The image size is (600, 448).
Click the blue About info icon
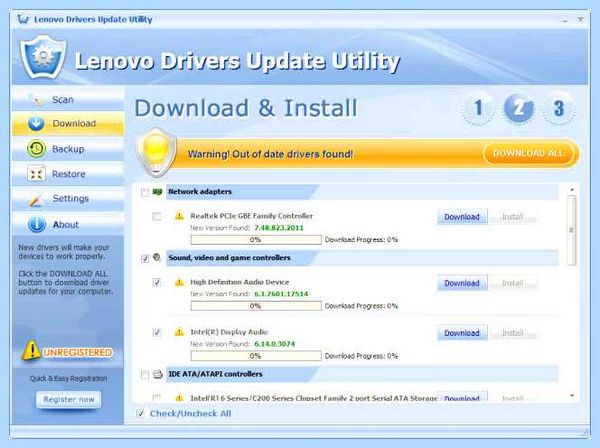coord(37,224)
